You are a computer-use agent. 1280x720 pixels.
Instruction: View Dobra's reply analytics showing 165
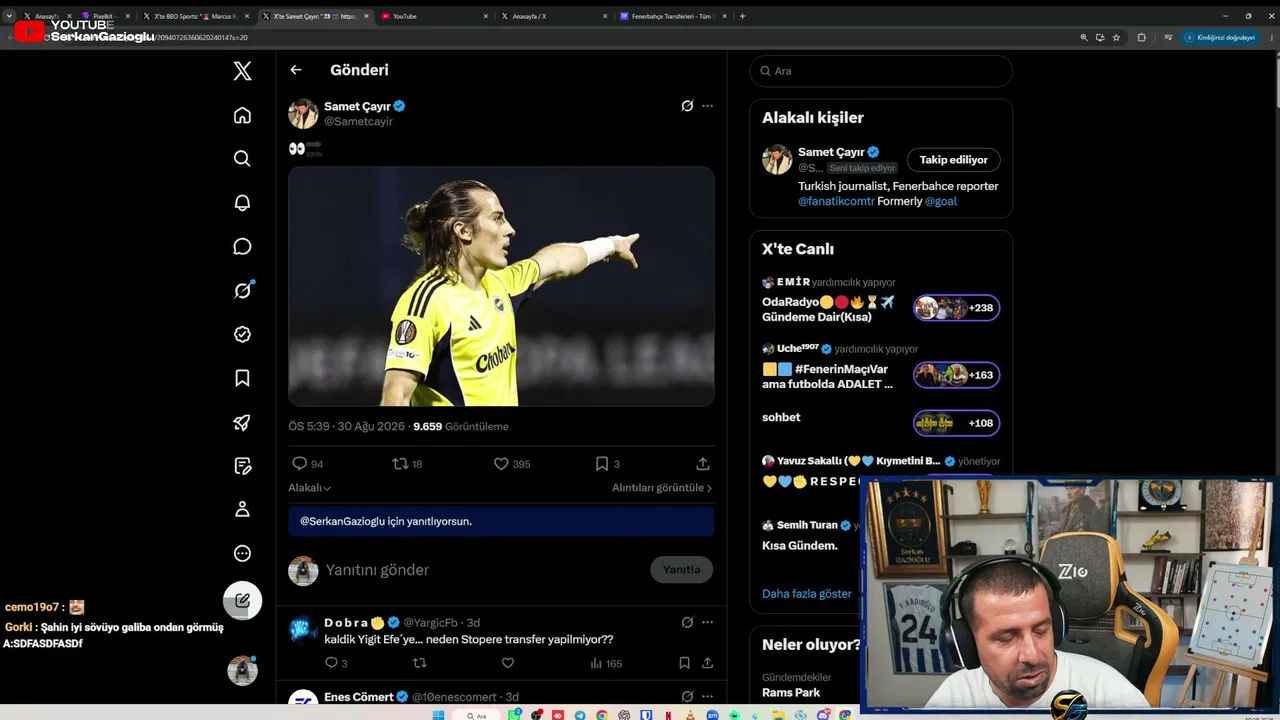click(606, 663)
